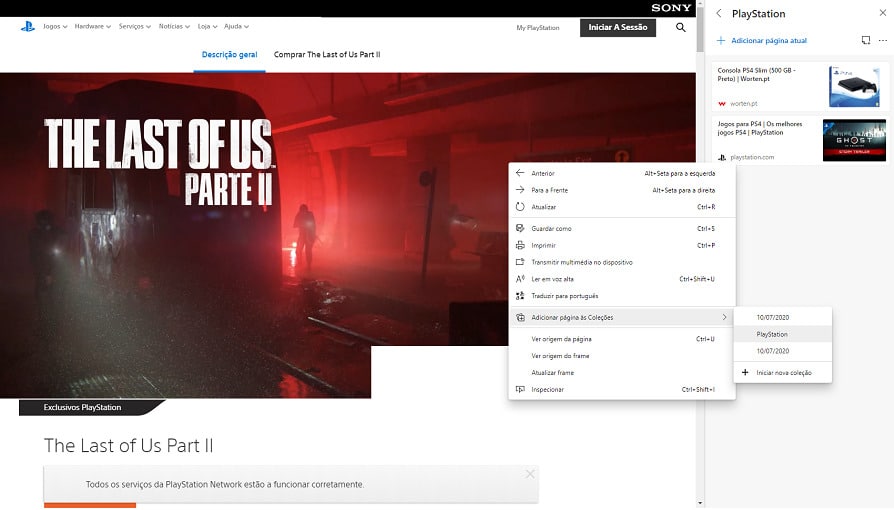This screenshot has width=894, height=510.
Task: Click the worten.pt site favicon
Action: click(x=722, y=104)
